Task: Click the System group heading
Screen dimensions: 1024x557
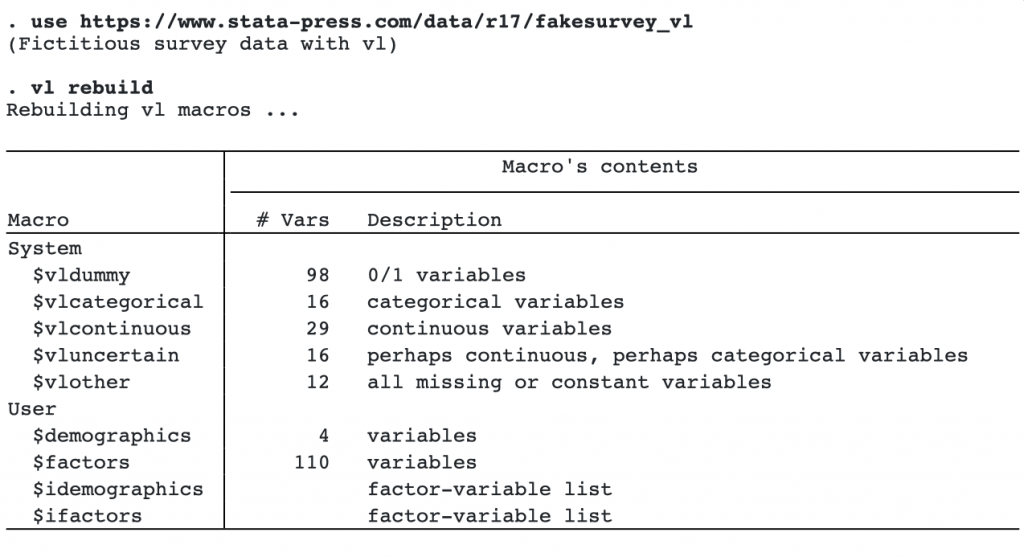Action: click(45, 249)
